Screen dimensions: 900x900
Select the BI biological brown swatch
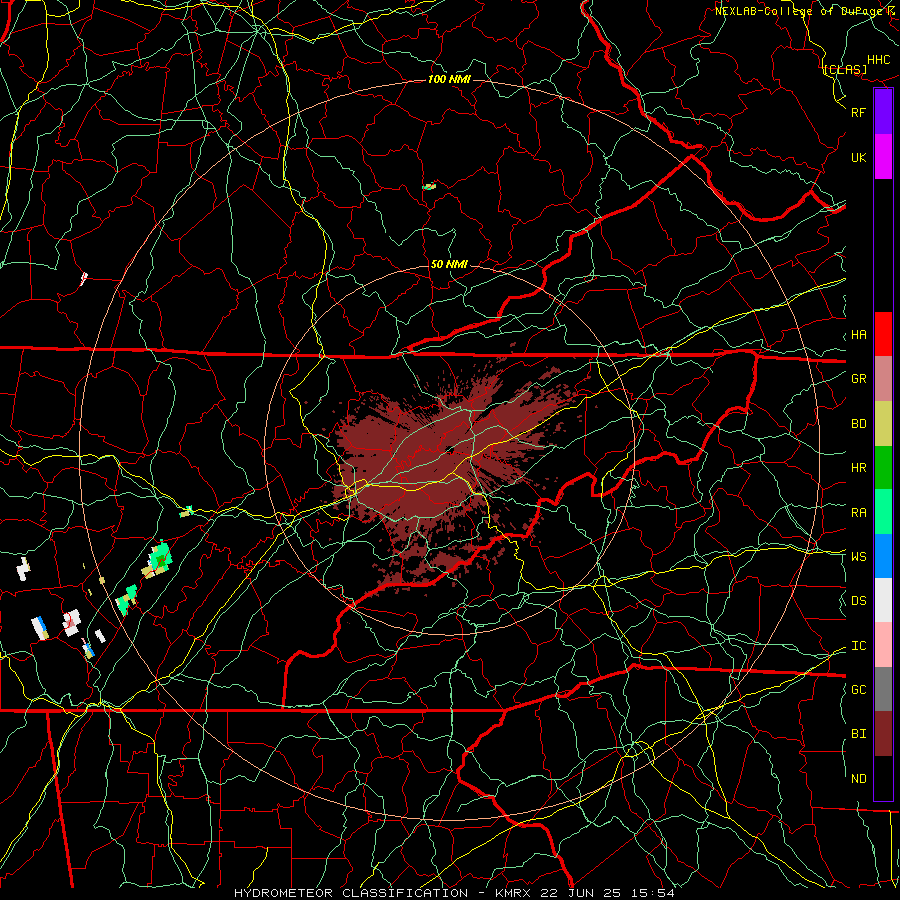tap(883, 734)
